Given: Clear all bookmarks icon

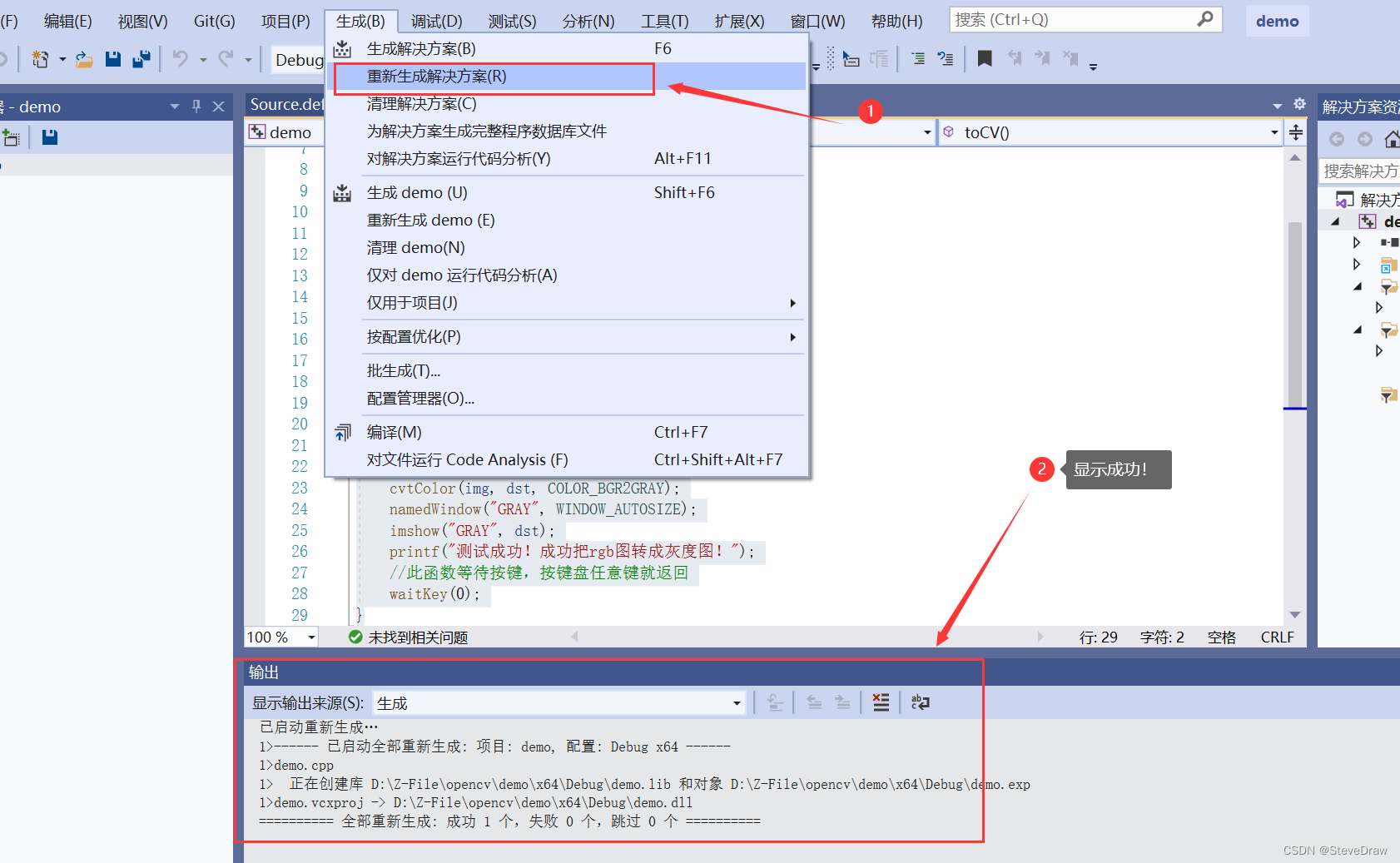Looking at the screenshot, I should coord(1070,58).
